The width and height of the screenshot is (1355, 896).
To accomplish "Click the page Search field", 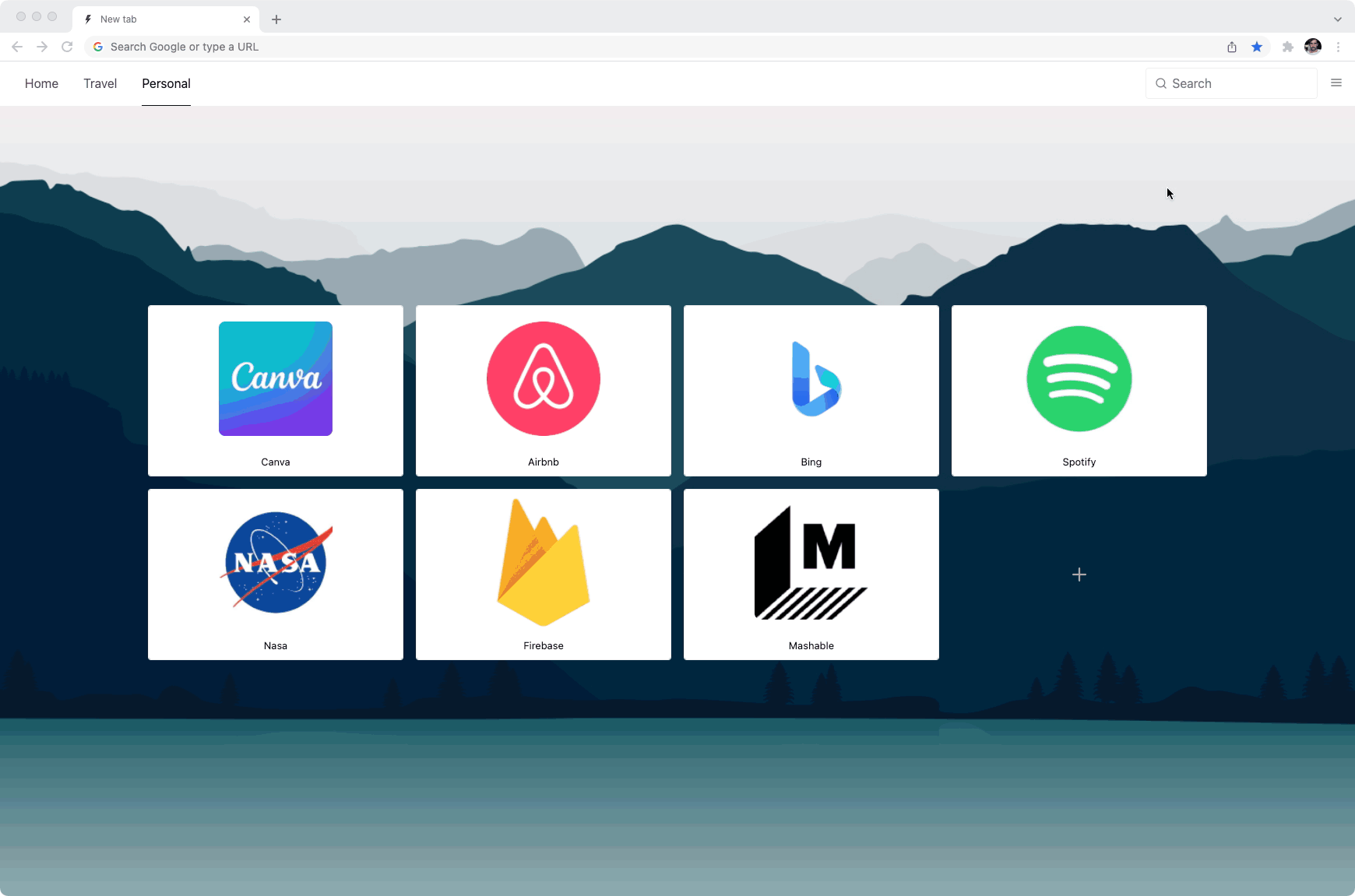I will click(x=1231, y=83).
